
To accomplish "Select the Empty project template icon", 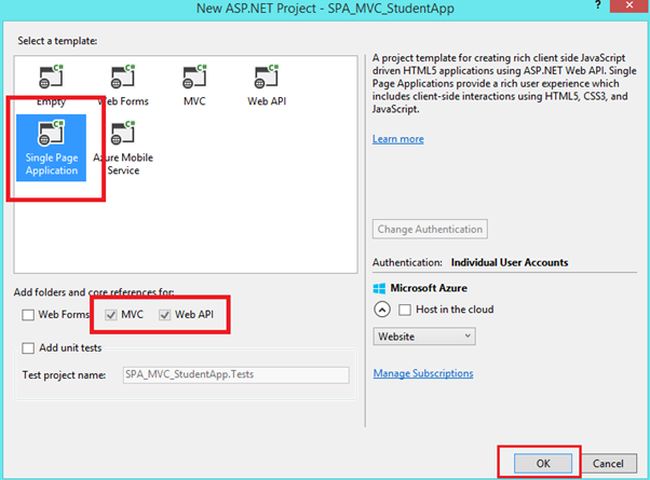I will (x=51, y=77).
